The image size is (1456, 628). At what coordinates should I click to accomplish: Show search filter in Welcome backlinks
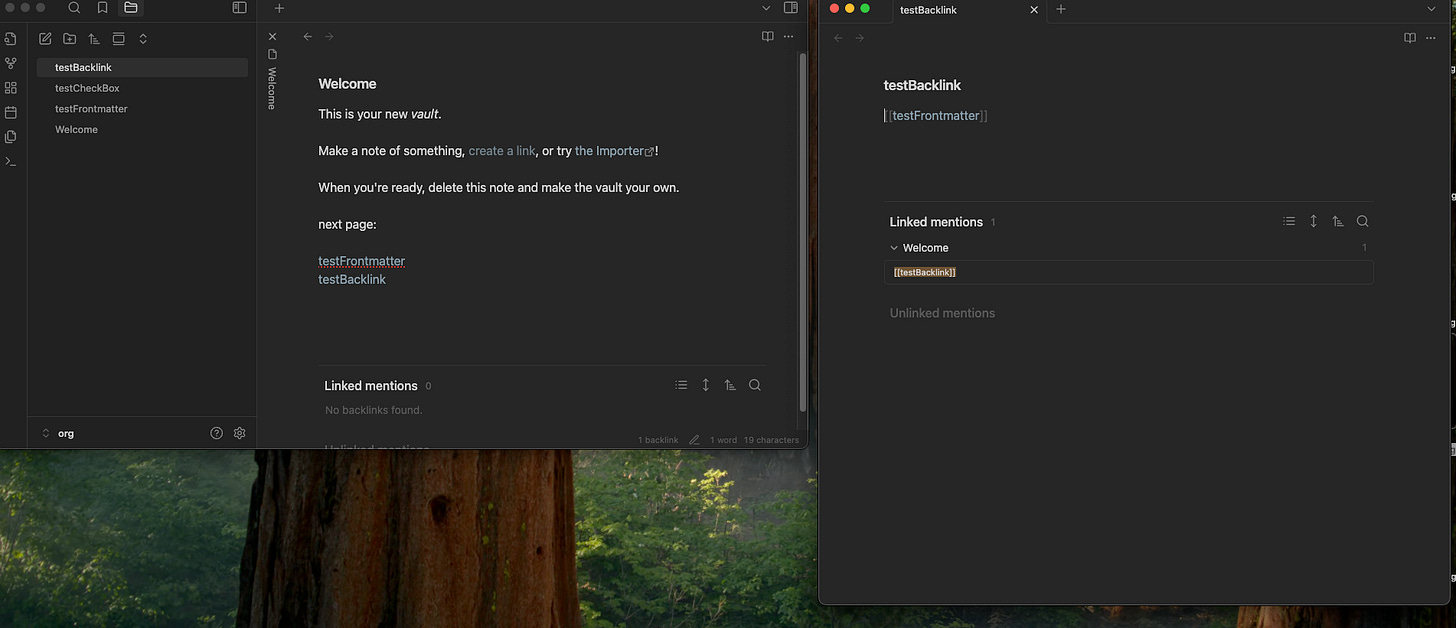click(755, 385)
